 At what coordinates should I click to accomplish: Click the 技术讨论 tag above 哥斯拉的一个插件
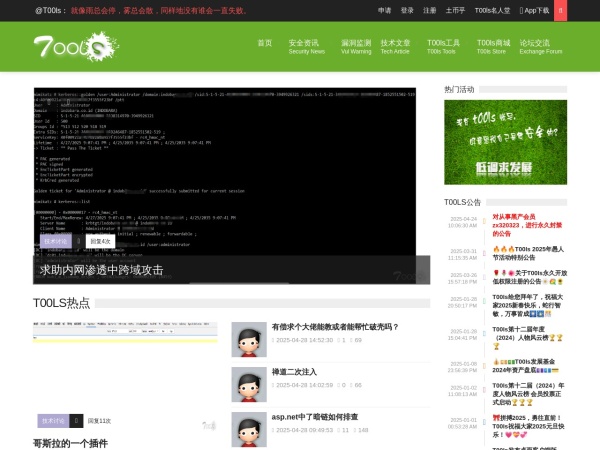tap(53, 421)
